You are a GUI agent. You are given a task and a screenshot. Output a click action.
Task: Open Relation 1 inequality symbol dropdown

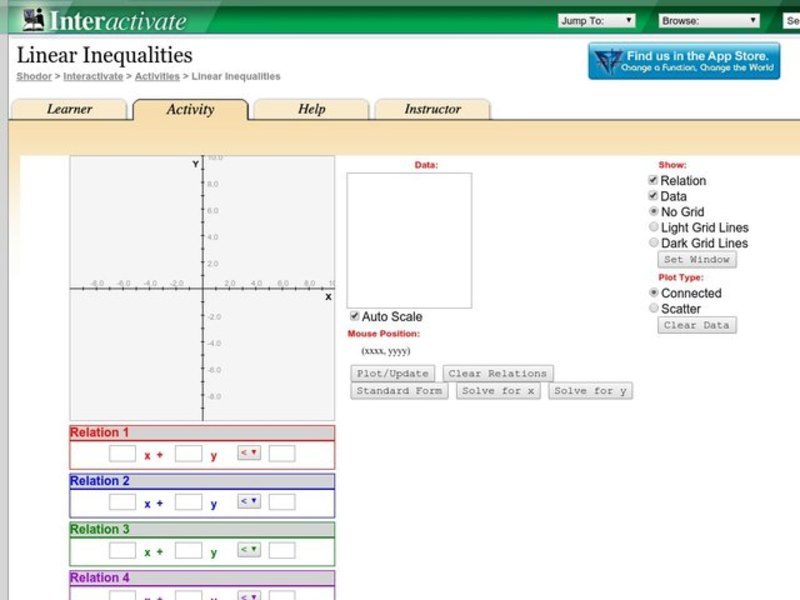tap(249, 453)
